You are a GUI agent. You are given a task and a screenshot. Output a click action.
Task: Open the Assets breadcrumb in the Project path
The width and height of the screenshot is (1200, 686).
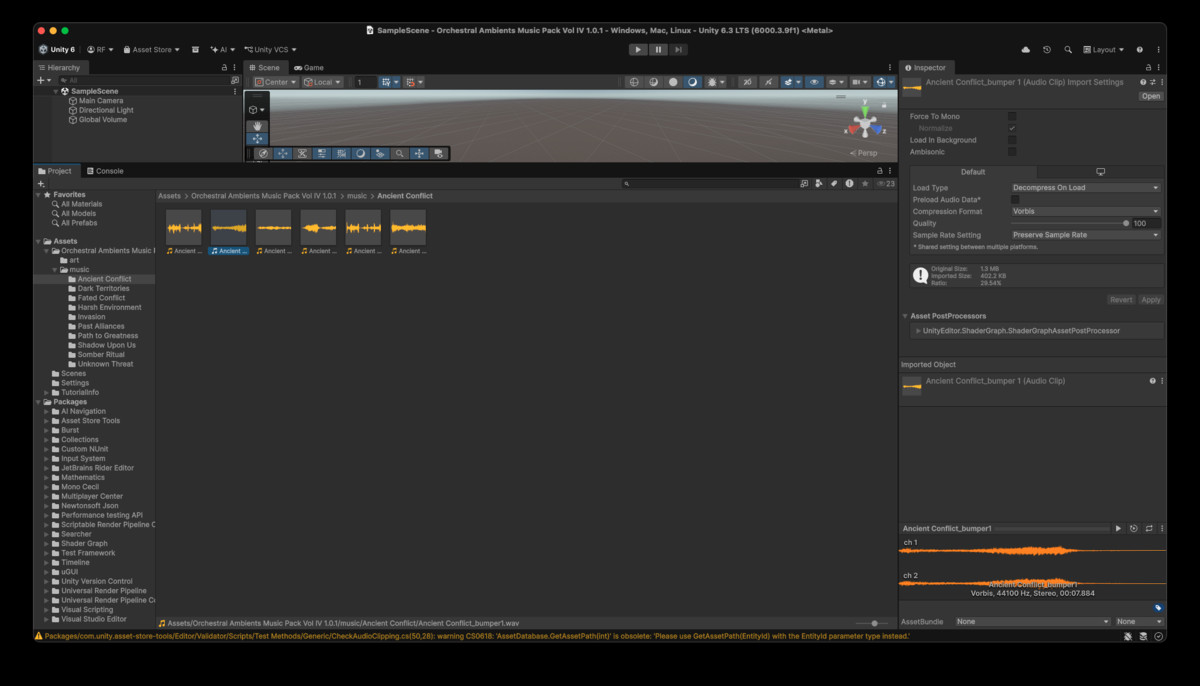[169, 196]
